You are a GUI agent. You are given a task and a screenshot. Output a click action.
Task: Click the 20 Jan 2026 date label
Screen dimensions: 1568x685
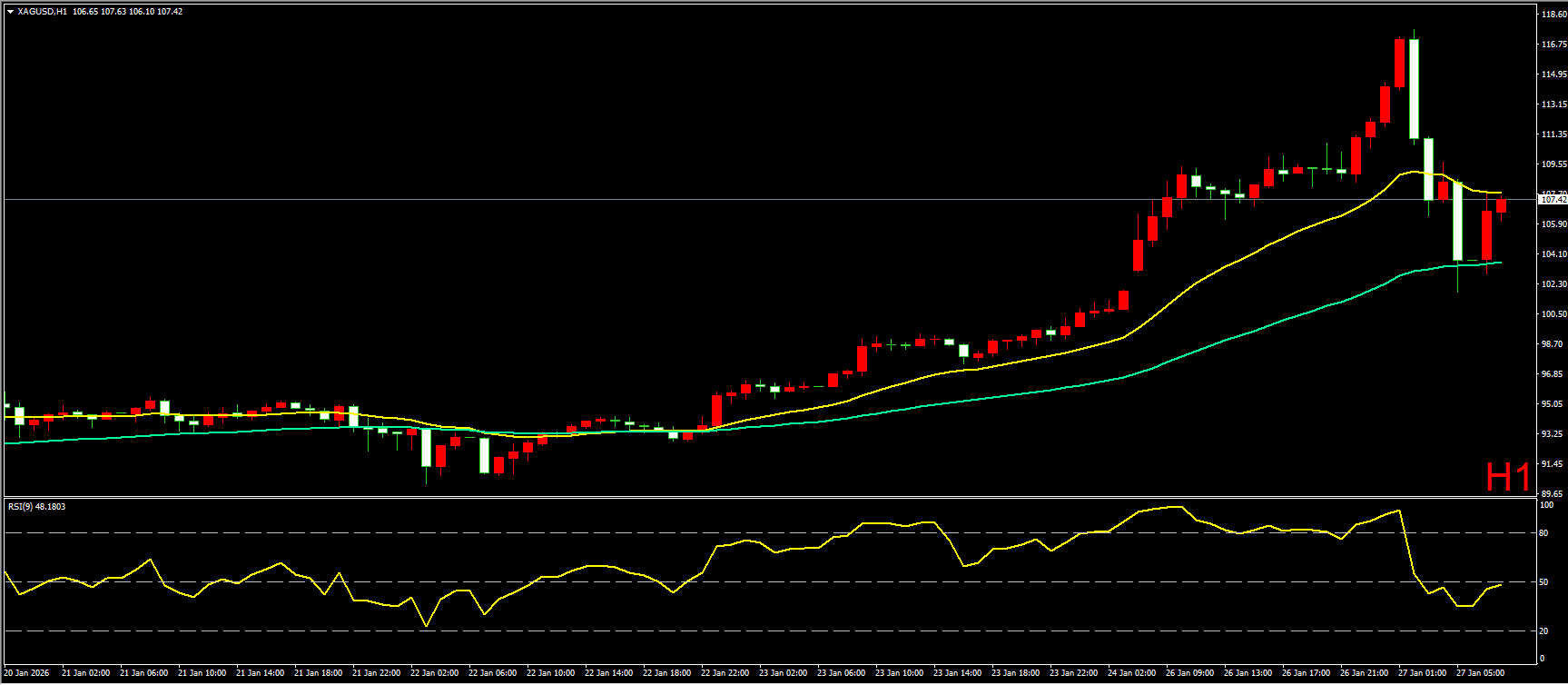click(x=27, y=673)
